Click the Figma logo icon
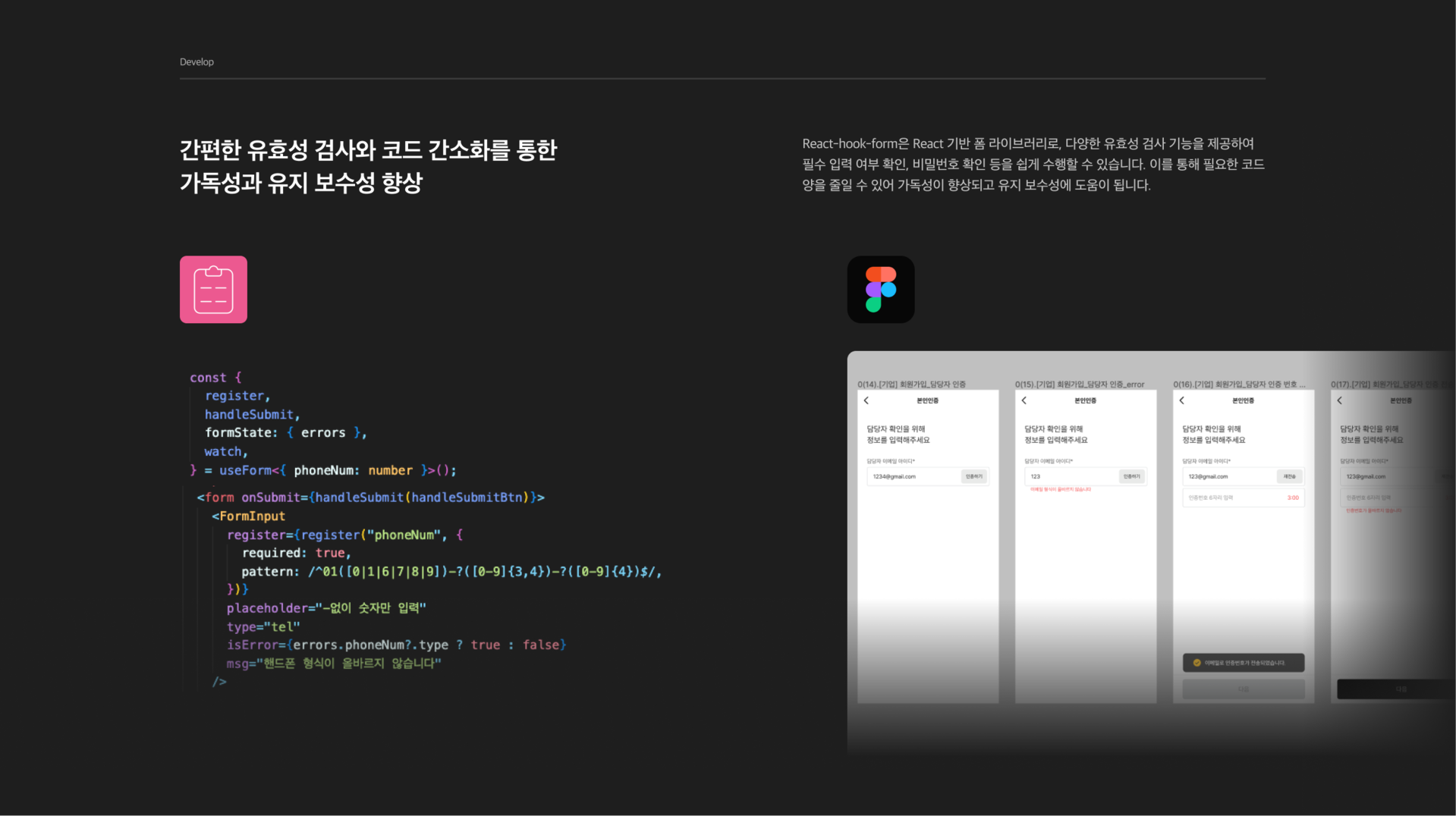Viewport: 1456px width, 816px height. tap(880, 289)
